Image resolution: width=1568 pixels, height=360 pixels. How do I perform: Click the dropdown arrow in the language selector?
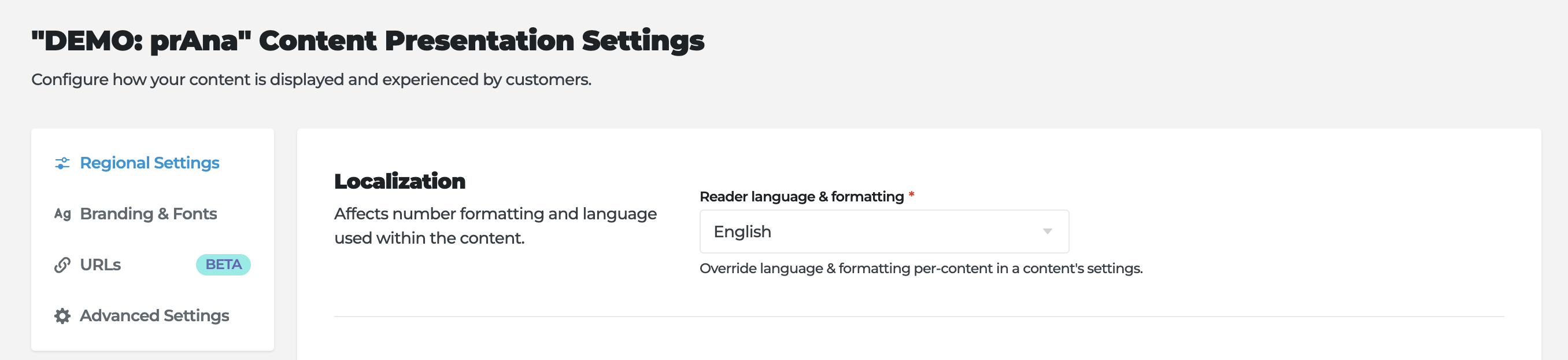[1047, 232]
